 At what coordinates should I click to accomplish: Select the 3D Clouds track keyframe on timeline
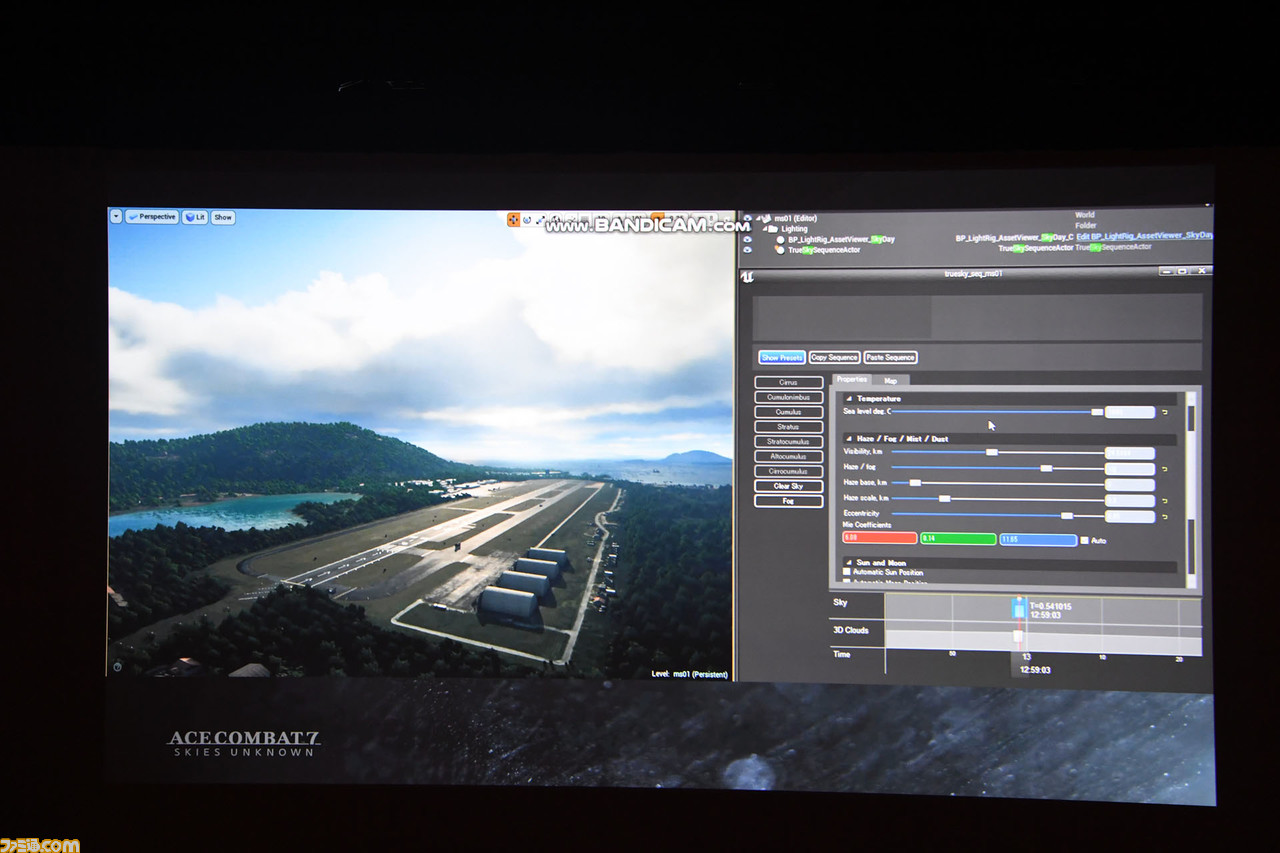[x=1018, y=635]
